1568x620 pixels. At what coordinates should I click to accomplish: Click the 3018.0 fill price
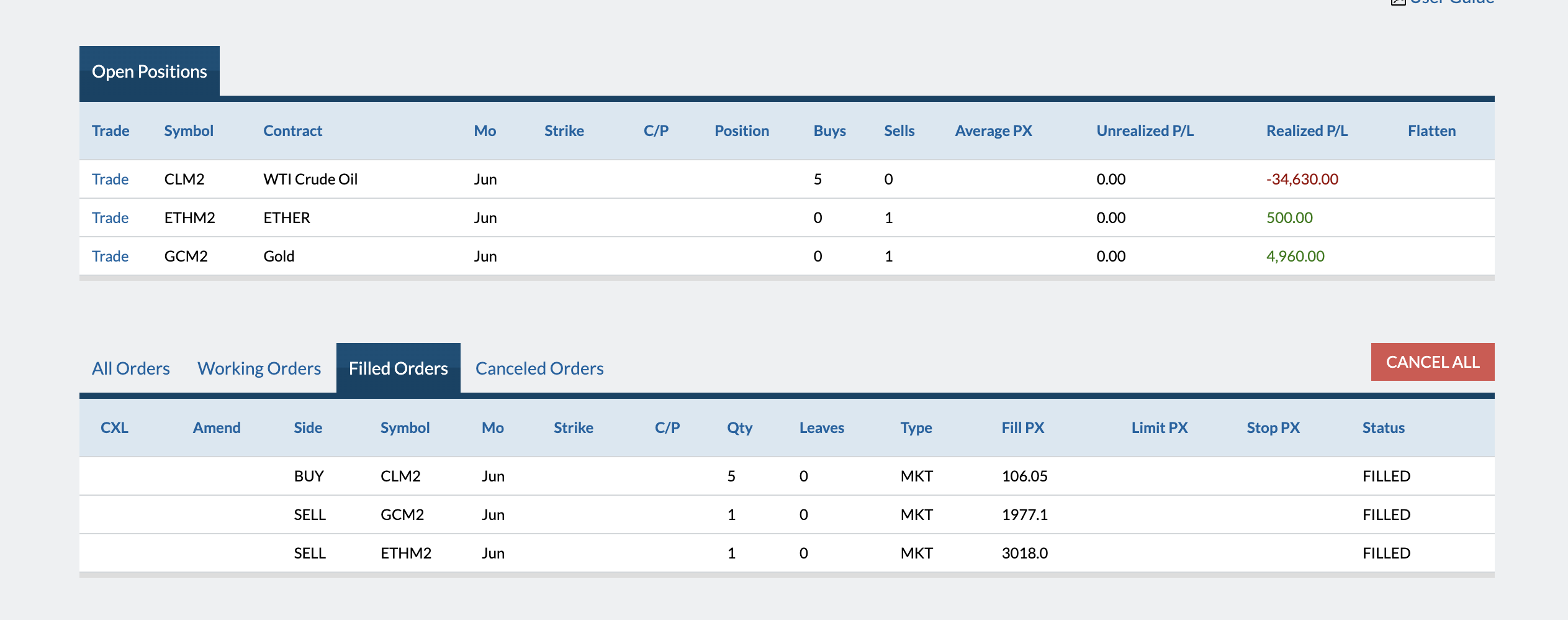pyautogui.click(x=1024, y=553)
